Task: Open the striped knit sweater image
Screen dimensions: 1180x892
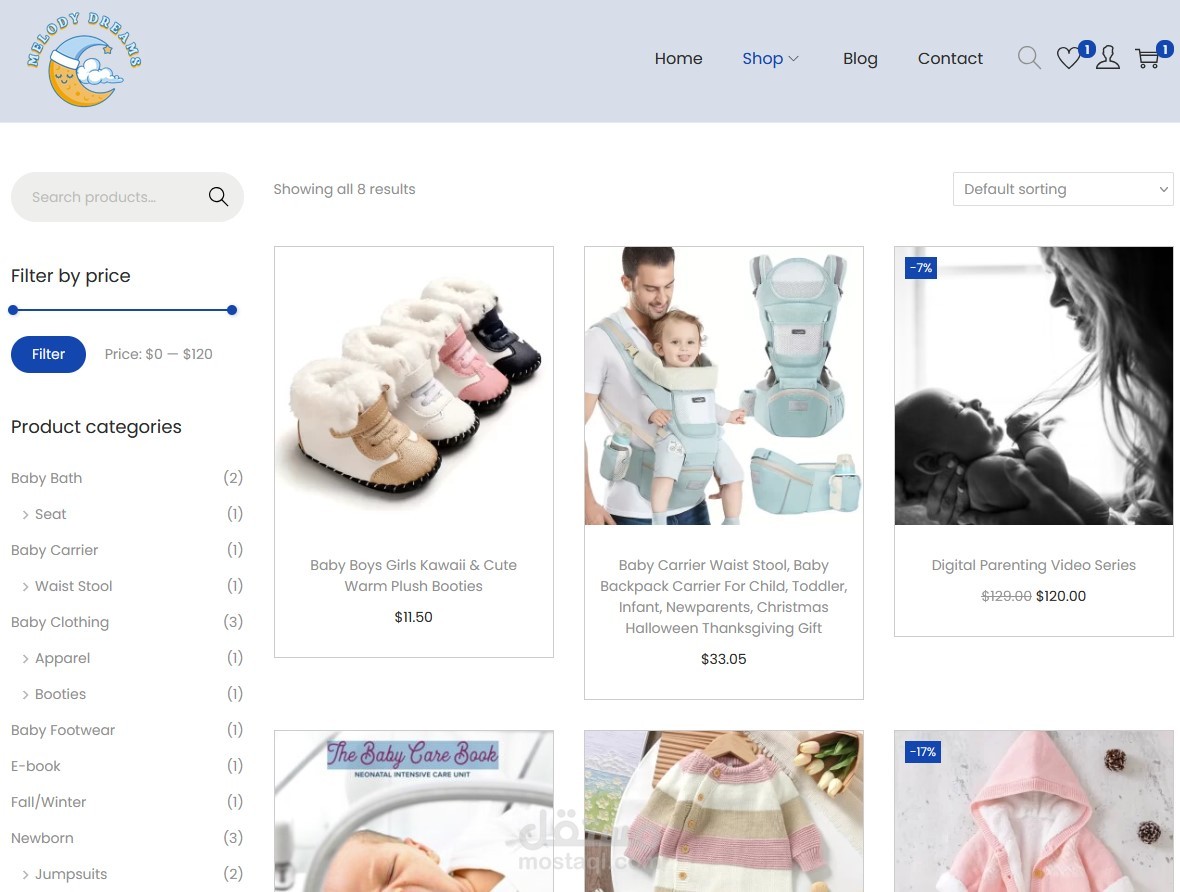Action: click(x=724, y=811)
